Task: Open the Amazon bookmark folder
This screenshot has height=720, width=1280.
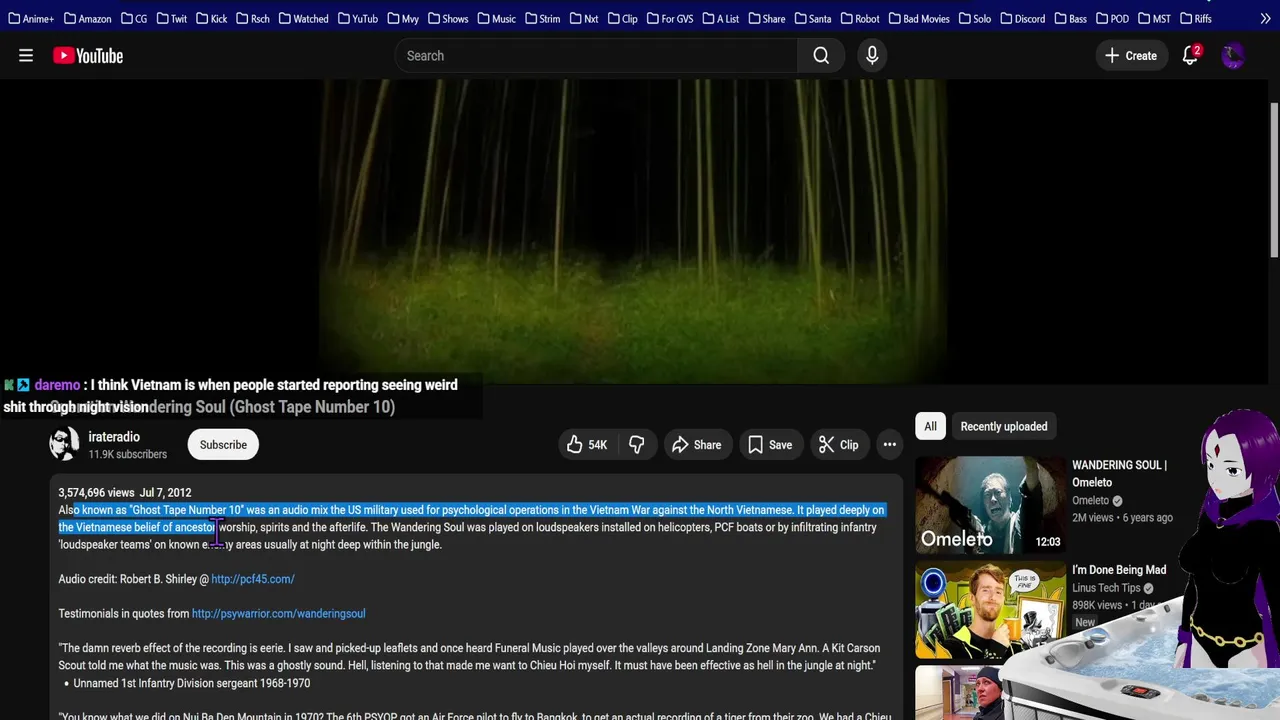Action: [88, 18]
